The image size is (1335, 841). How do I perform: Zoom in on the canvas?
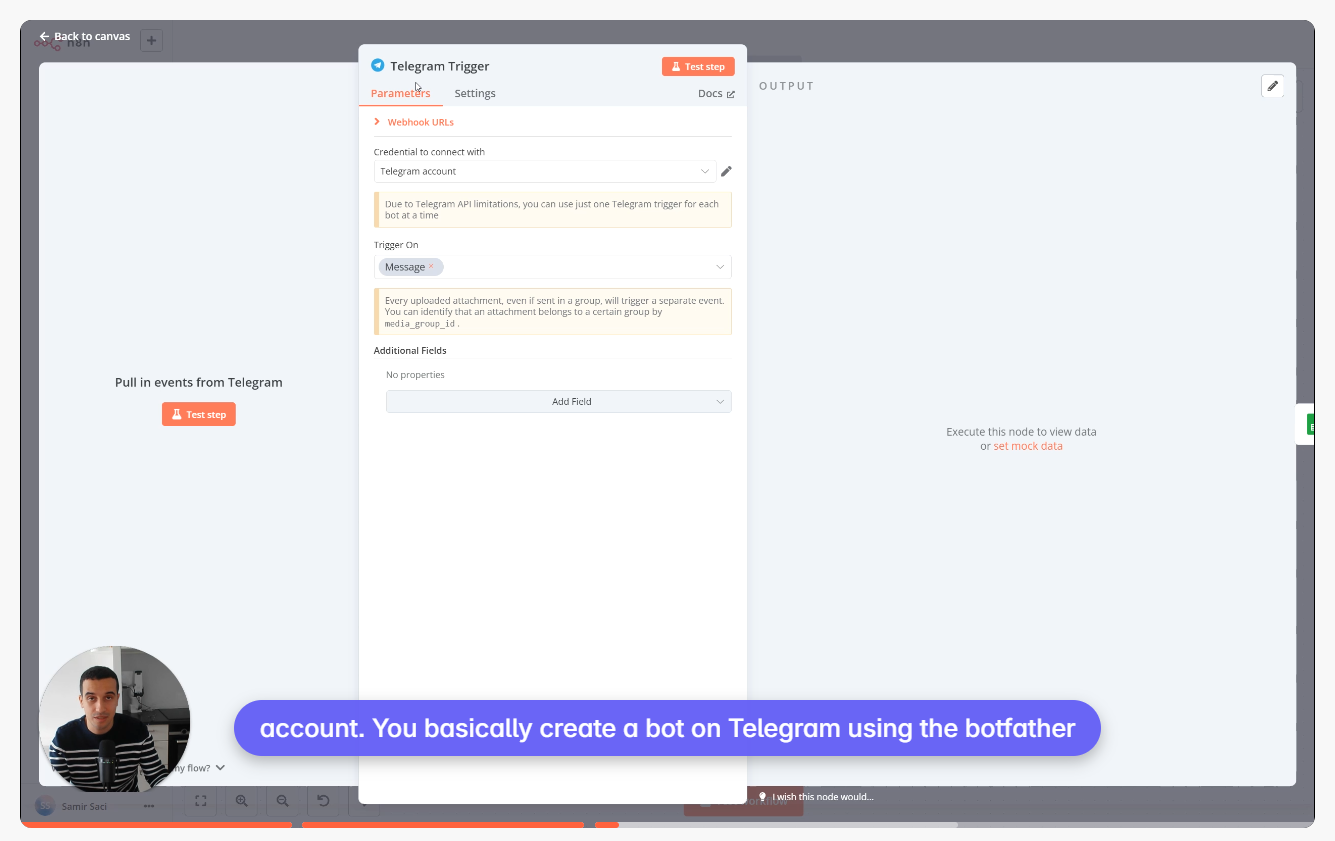[242, 801]
